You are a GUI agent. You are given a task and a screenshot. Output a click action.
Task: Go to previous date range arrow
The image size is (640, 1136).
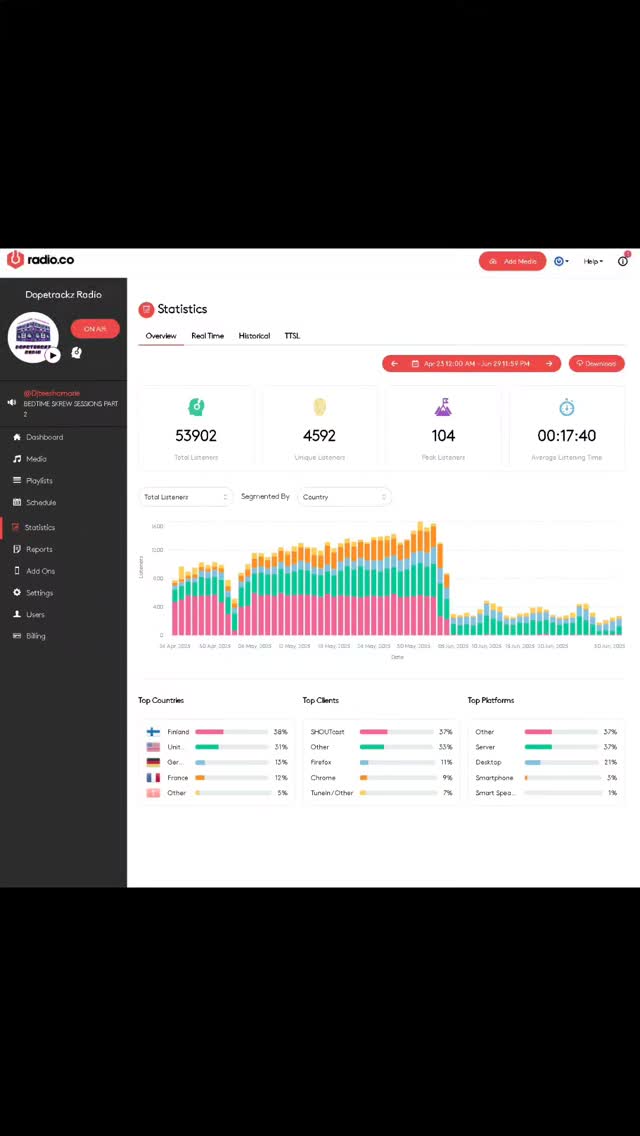tap(394, 364)
